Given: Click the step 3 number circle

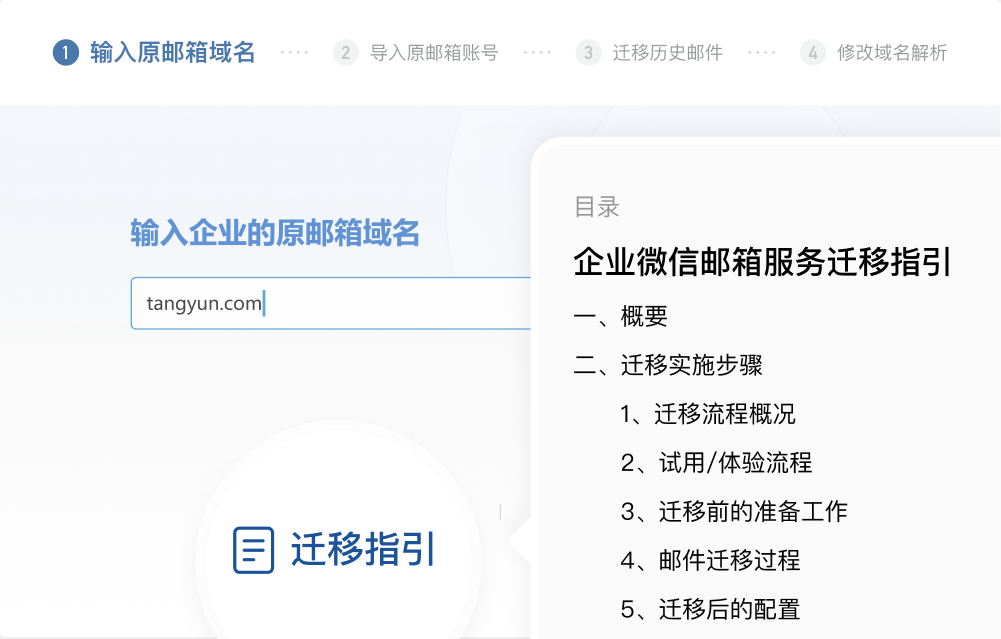Looking at the screenshot, I should 589,52.
